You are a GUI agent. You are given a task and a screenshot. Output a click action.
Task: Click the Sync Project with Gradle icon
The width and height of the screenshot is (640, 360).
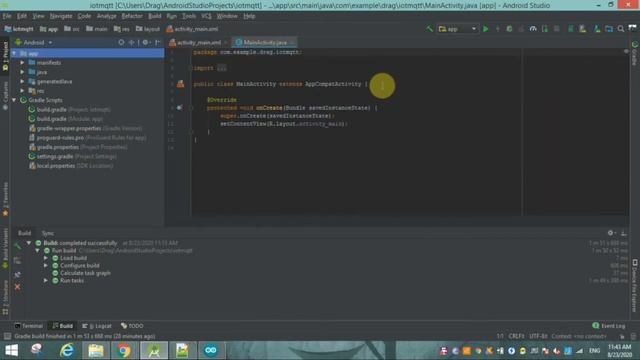point(571,29)
